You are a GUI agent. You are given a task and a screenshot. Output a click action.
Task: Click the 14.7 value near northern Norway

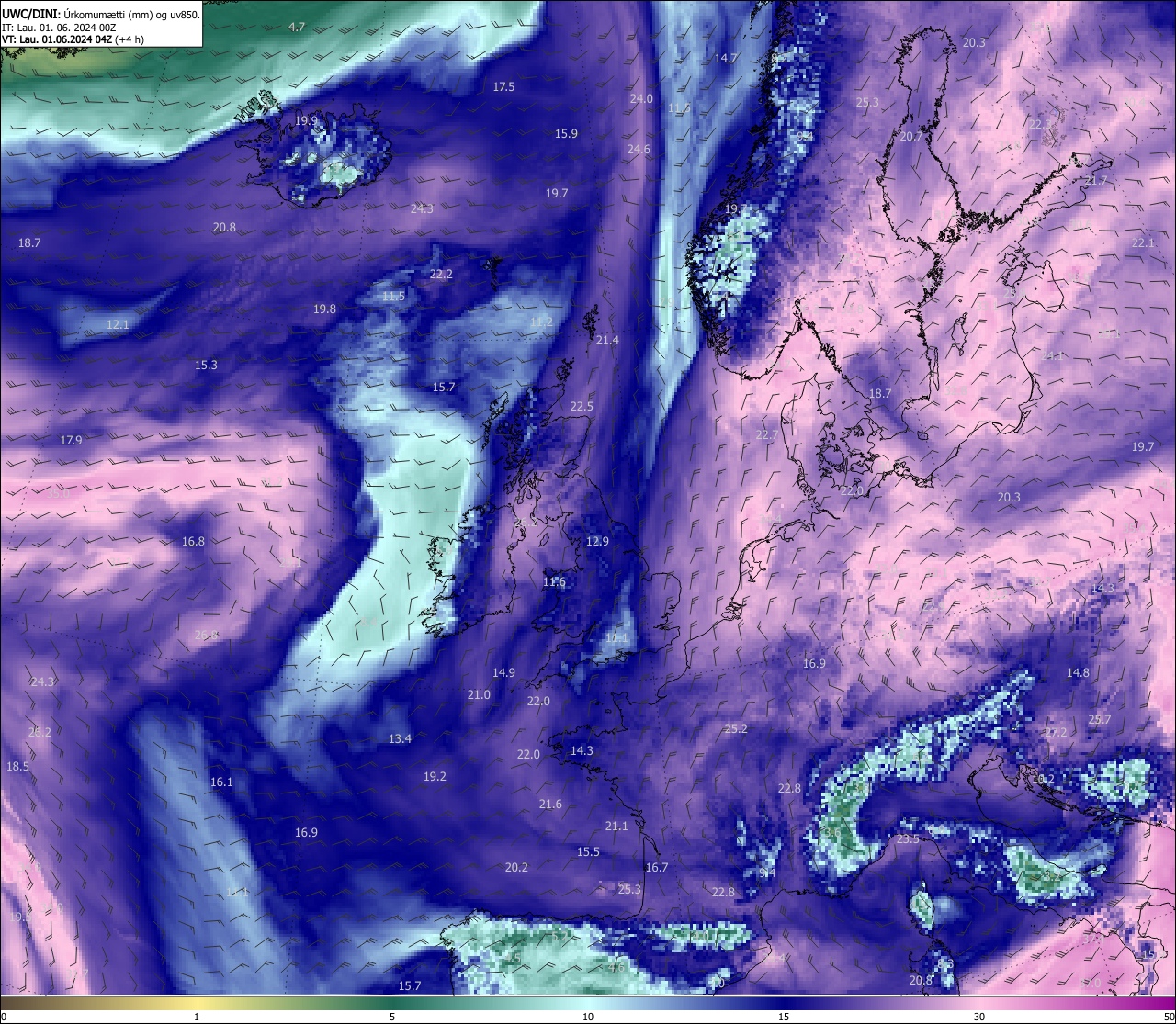pos(726,59)
